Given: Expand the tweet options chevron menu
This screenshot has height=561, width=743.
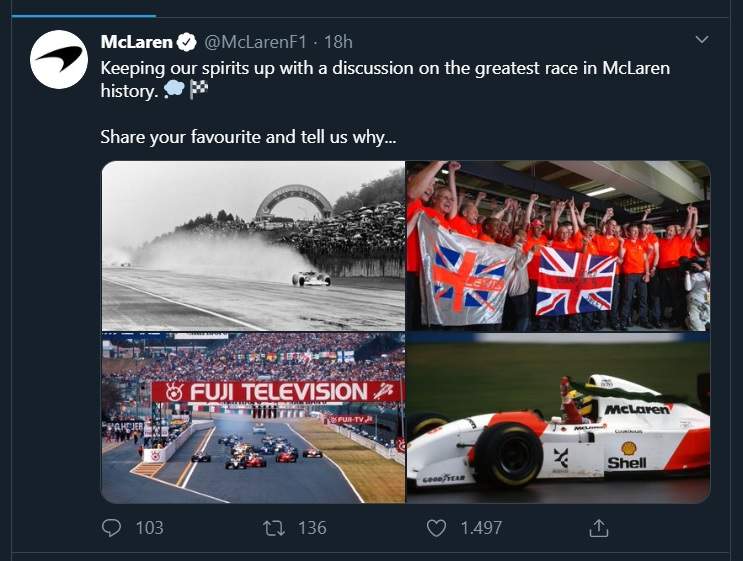Looking at the screenshot, I should 701,40.
